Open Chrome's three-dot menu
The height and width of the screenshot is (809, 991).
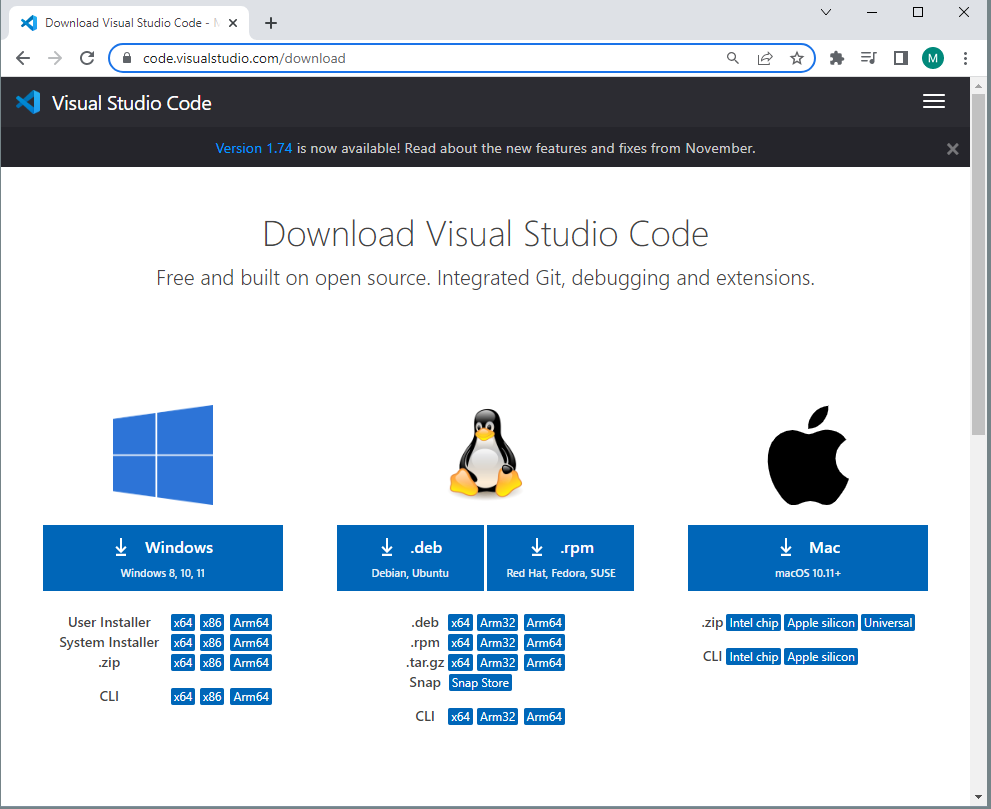coord(965,58)
